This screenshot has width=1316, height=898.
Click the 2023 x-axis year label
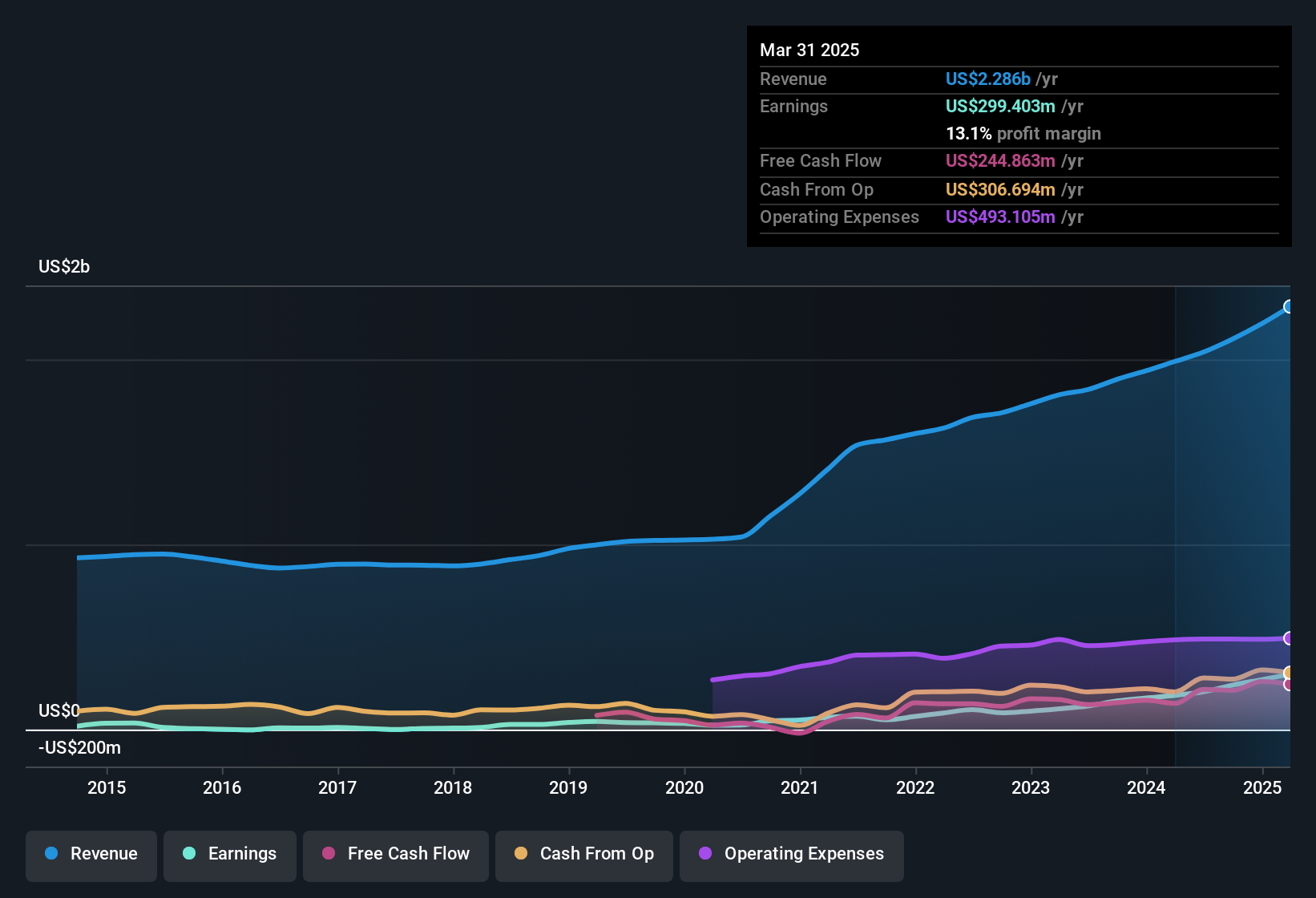tap(1031, 787)
